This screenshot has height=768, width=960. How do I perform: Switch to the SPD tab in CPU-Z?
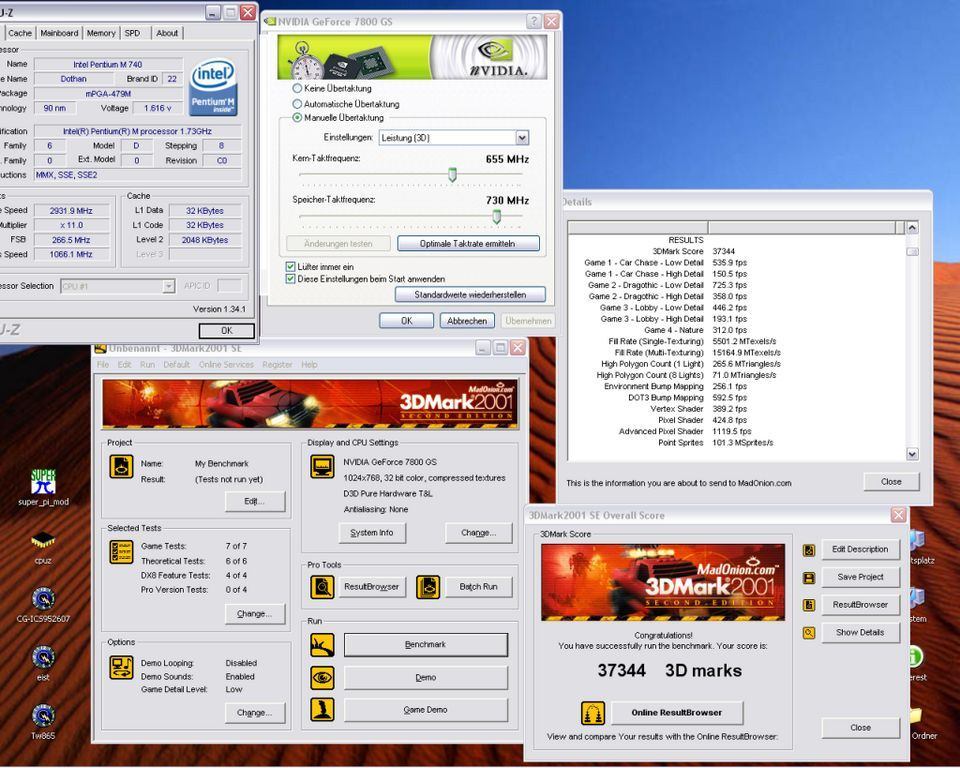[132, 33]
